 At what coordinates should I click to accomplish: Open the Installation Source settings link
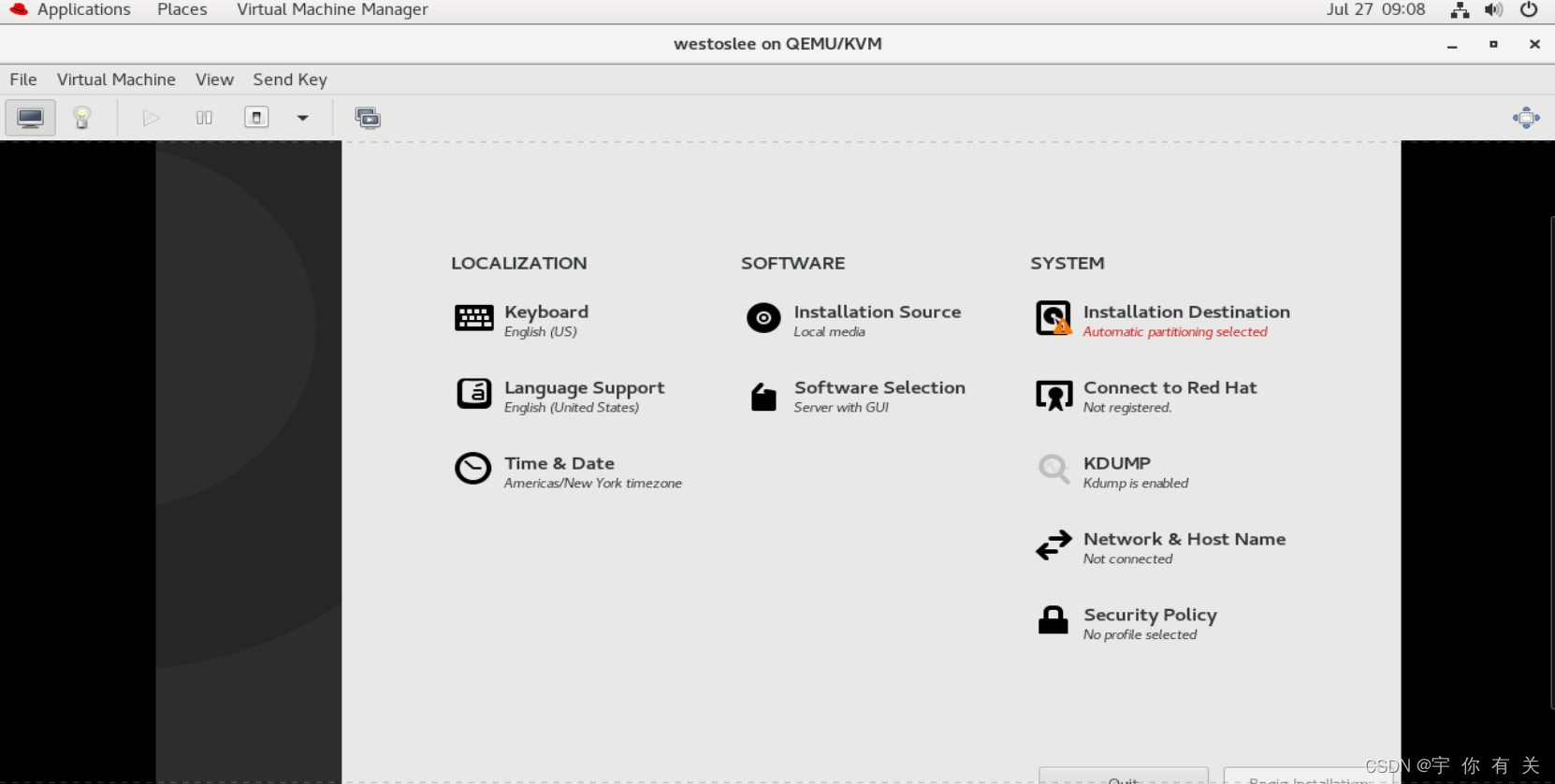878,312
